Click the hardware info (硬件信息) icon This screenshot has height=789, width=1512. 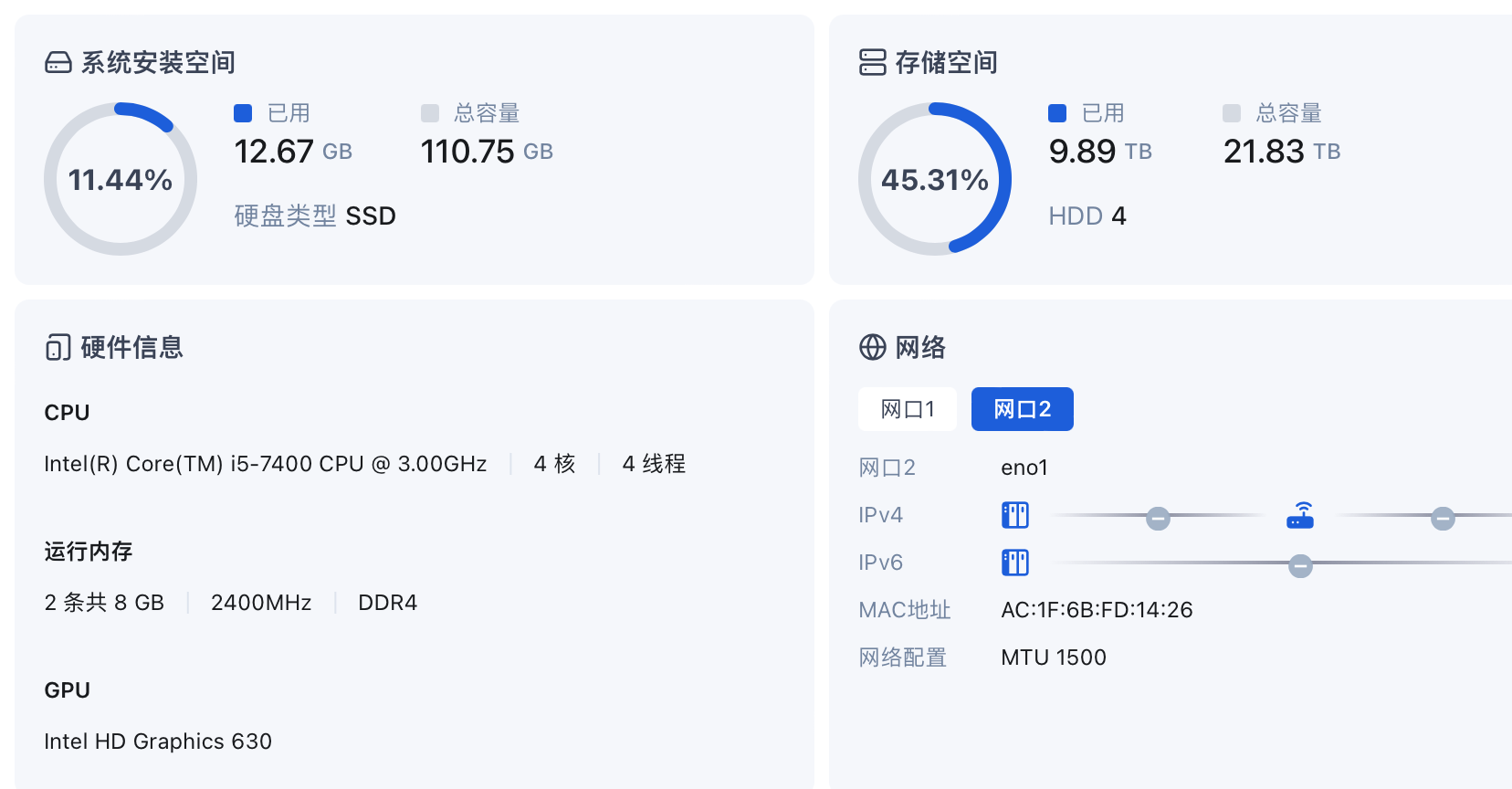(58, 347)
